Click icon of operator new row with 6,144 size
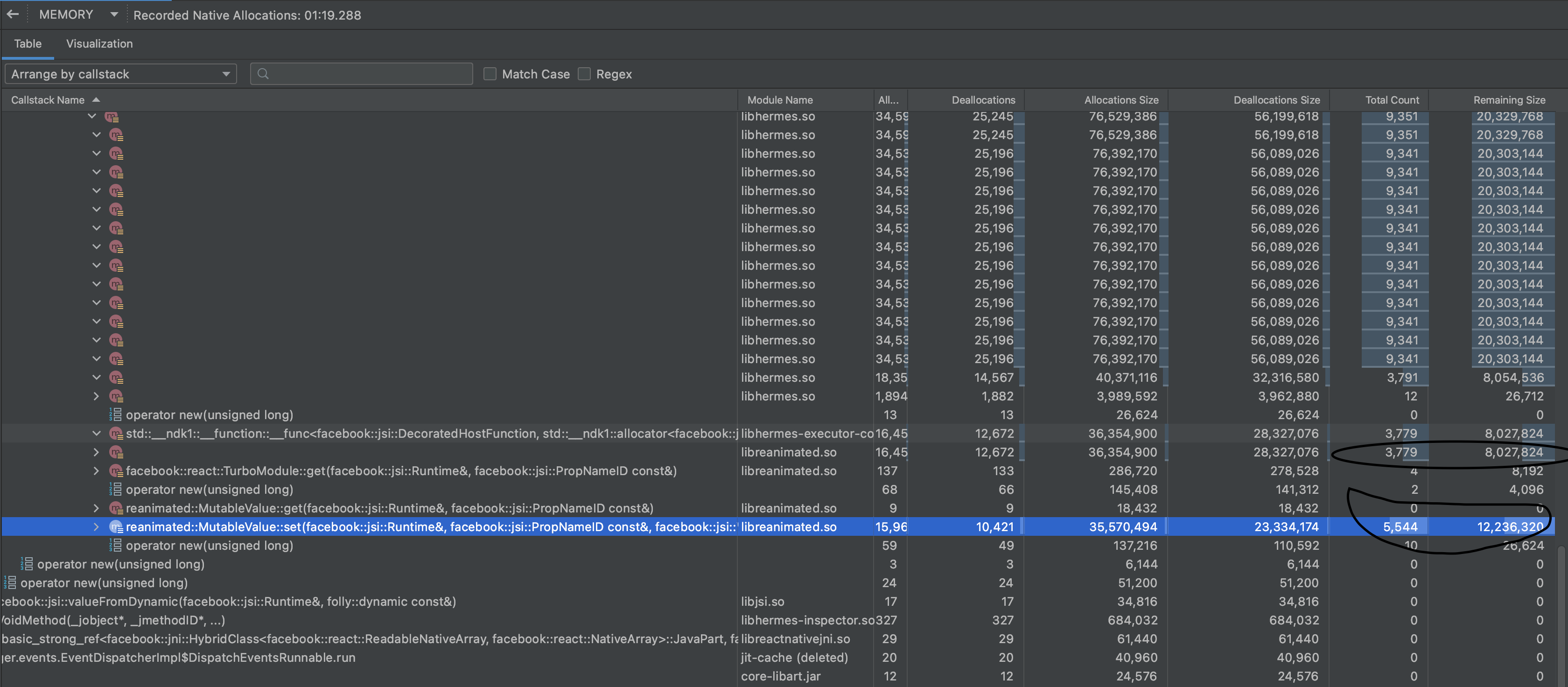This screenshot has height=687, width=1568. click(x=27, y=564)
